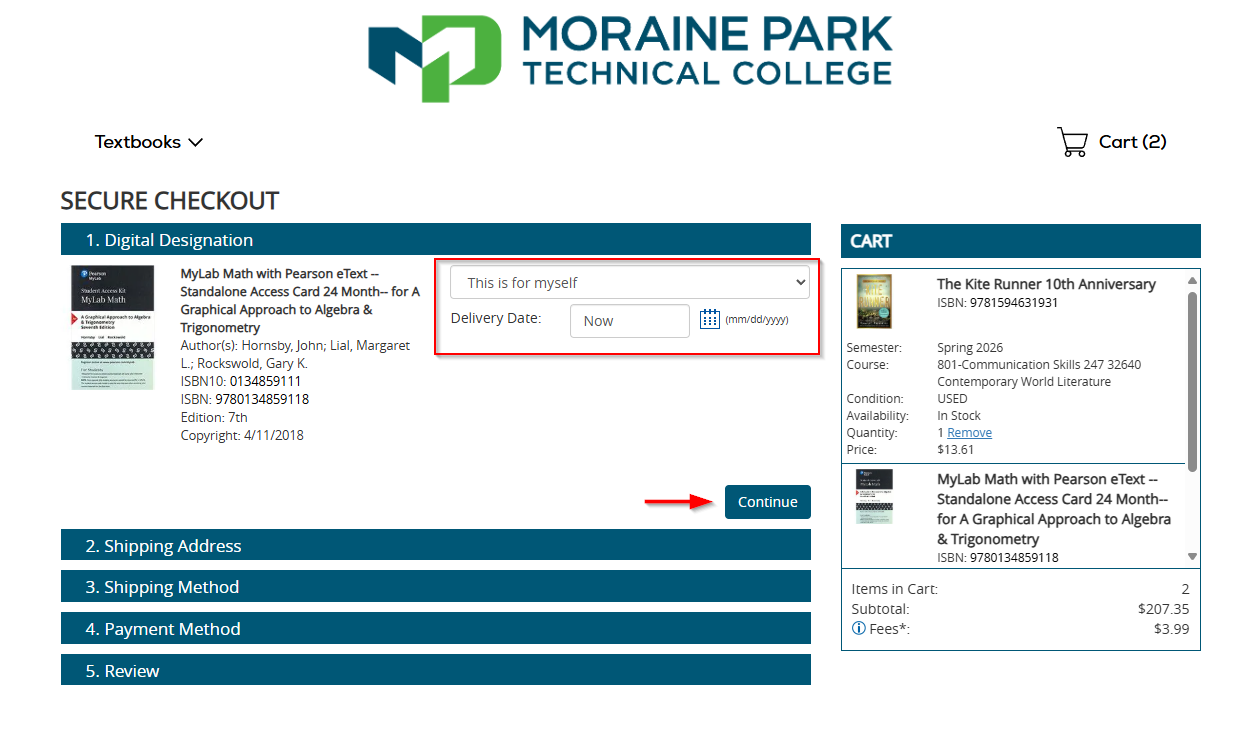
Task: Click the Cart (2) text link
Action: tap(1132, 142)
